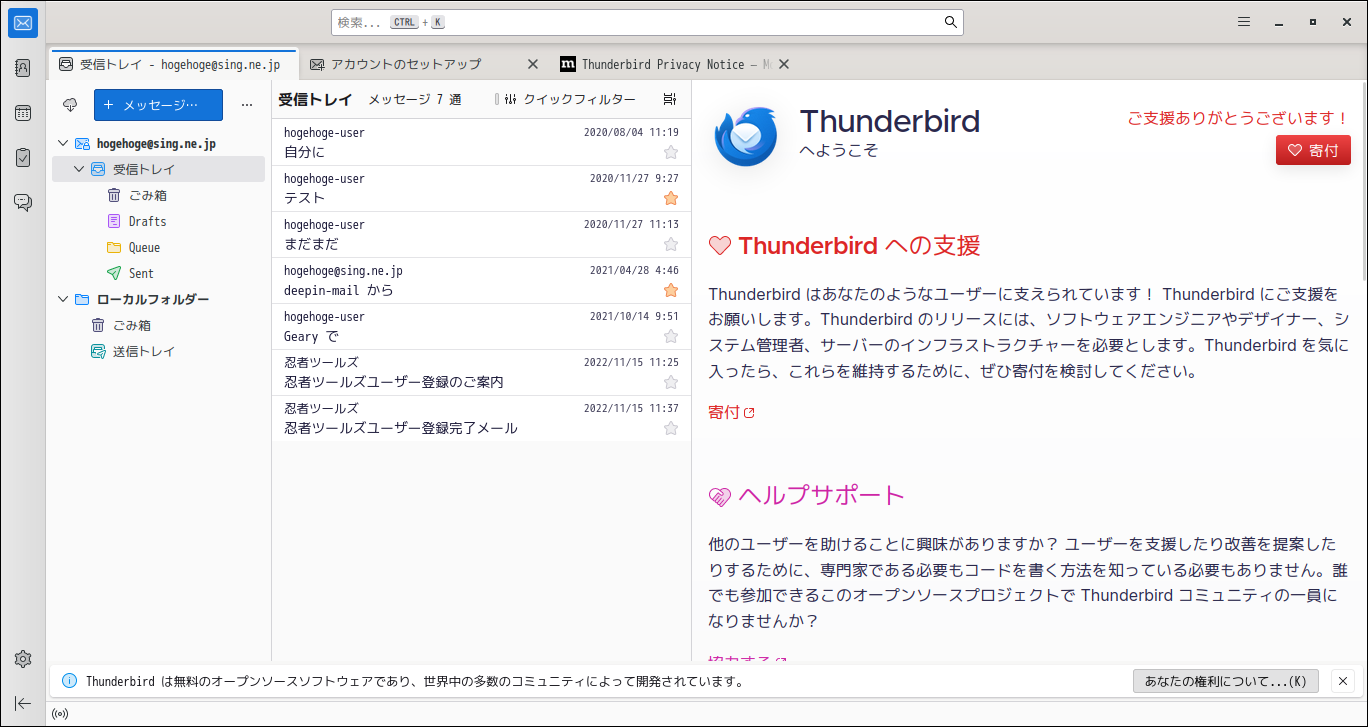Close the Thunderbird Privacy Notice tab
This screenshot has width=1368, height=727.
784,64
